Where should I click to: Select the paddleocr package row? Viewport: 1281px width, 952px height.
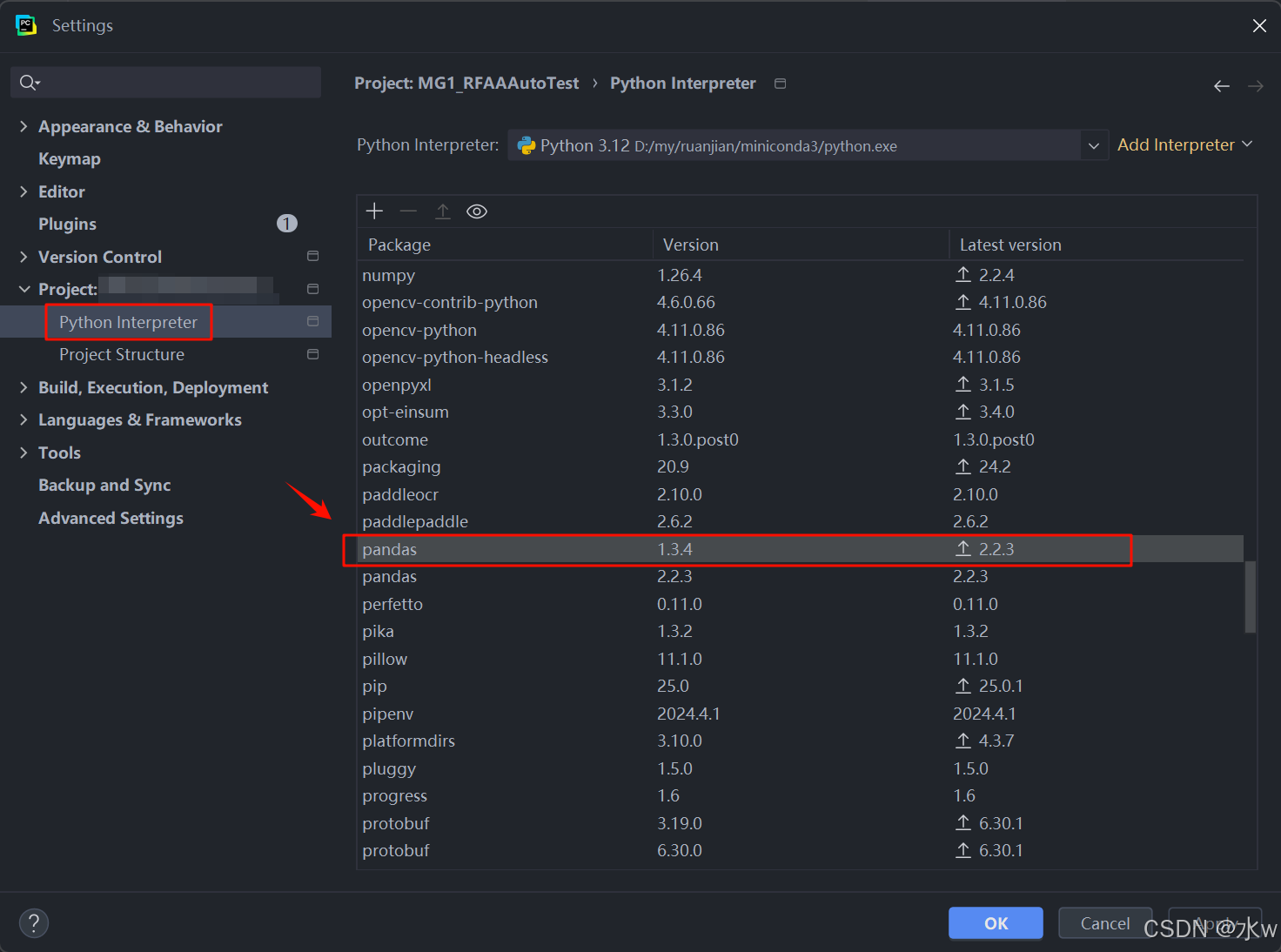(x=801, y=494)
